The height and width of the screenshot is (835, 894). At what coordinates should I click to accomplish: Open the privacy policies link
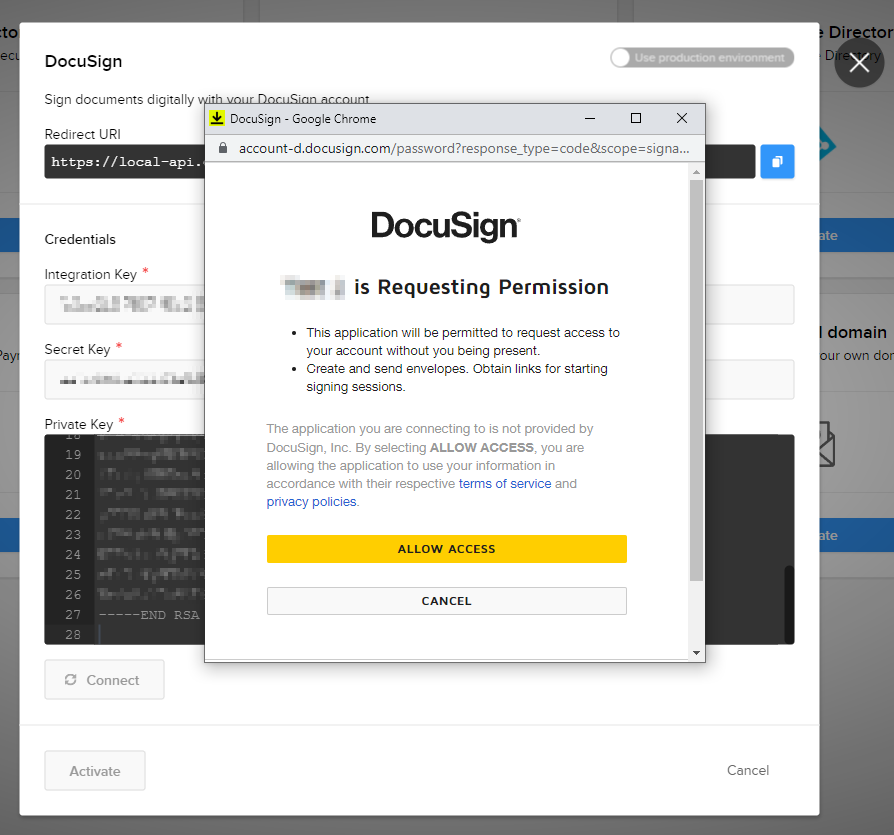coord(313,502)
